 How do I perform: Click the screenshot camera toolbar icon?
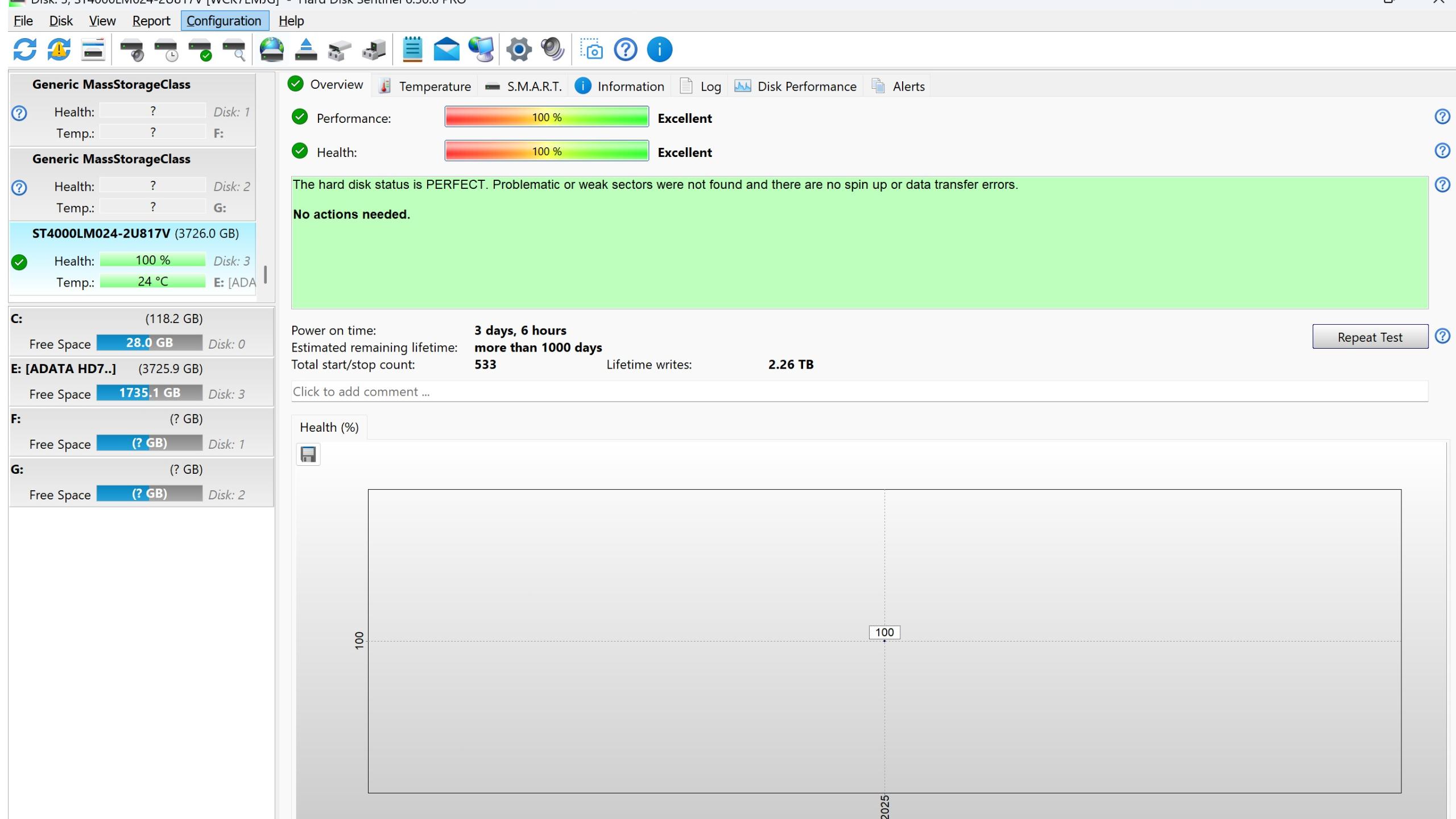591,49
